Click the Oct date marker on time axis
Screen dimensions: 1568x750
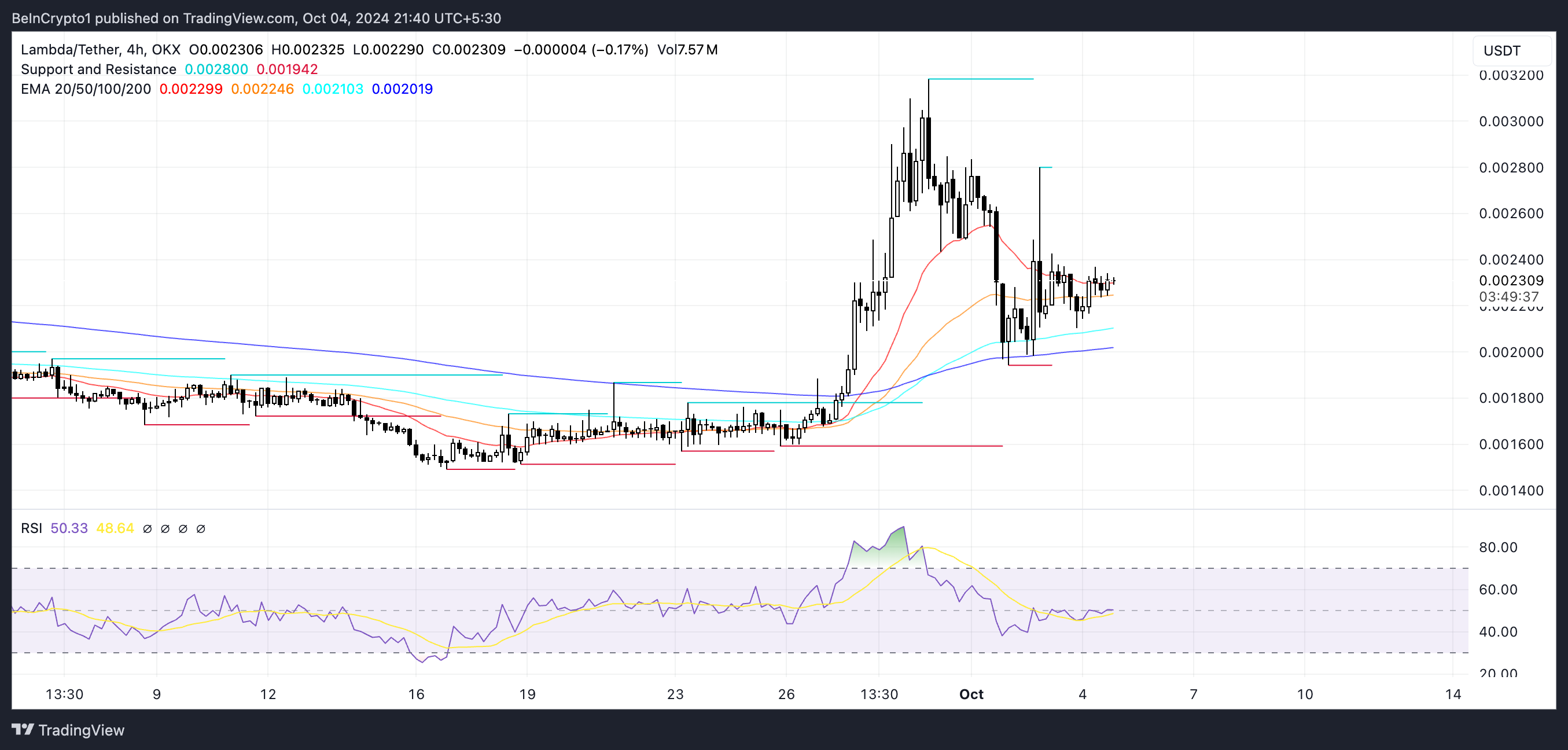pyautogui.click(x=971, y=694)
